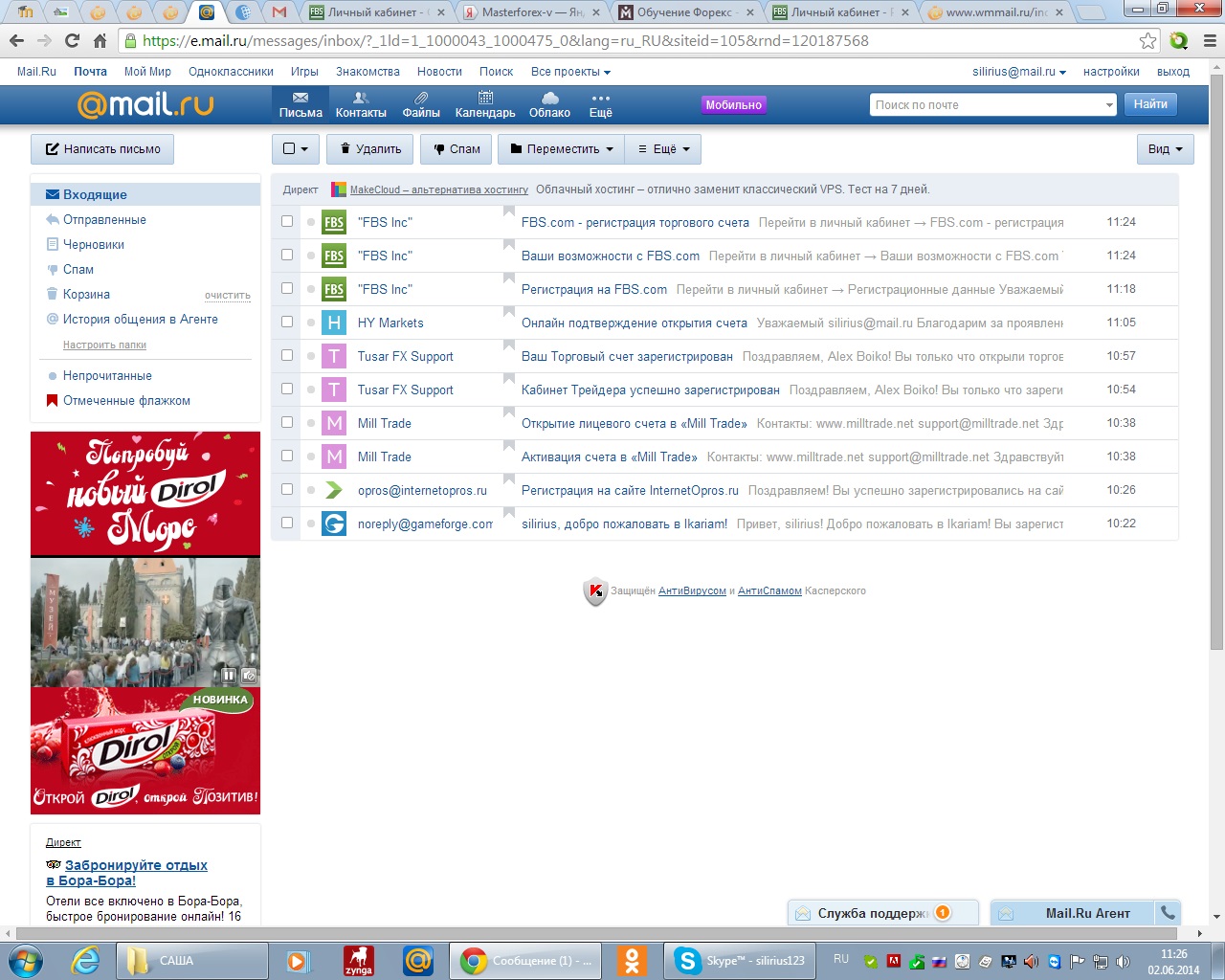Expand the Все проекты menu
This screenshot has width=1225, height=980.
(570, 72)
